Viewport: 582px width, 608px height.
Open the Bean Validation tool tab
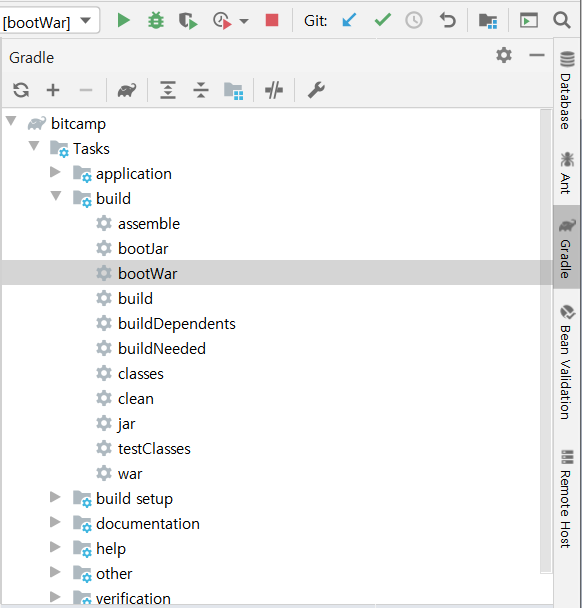[x=566, y=362]
